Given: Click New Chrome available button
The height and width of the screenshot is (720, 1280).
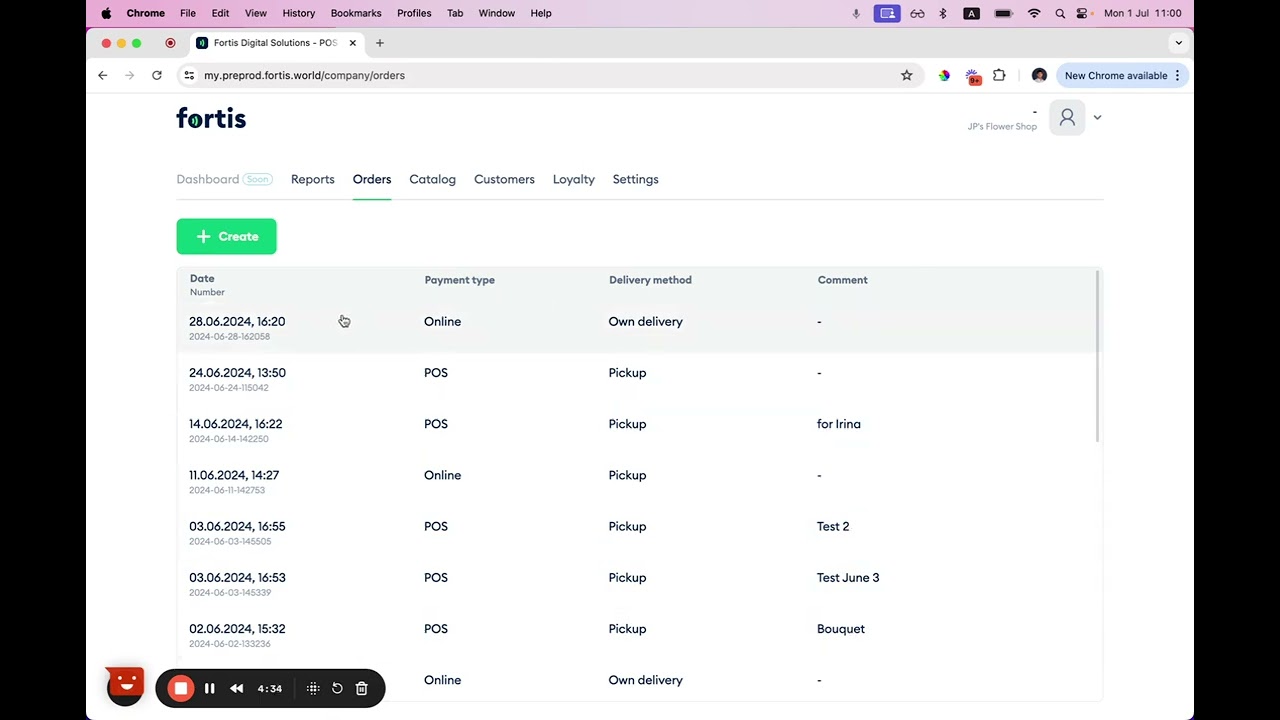Looking at the screenshot, I should tap(1122, 75).
